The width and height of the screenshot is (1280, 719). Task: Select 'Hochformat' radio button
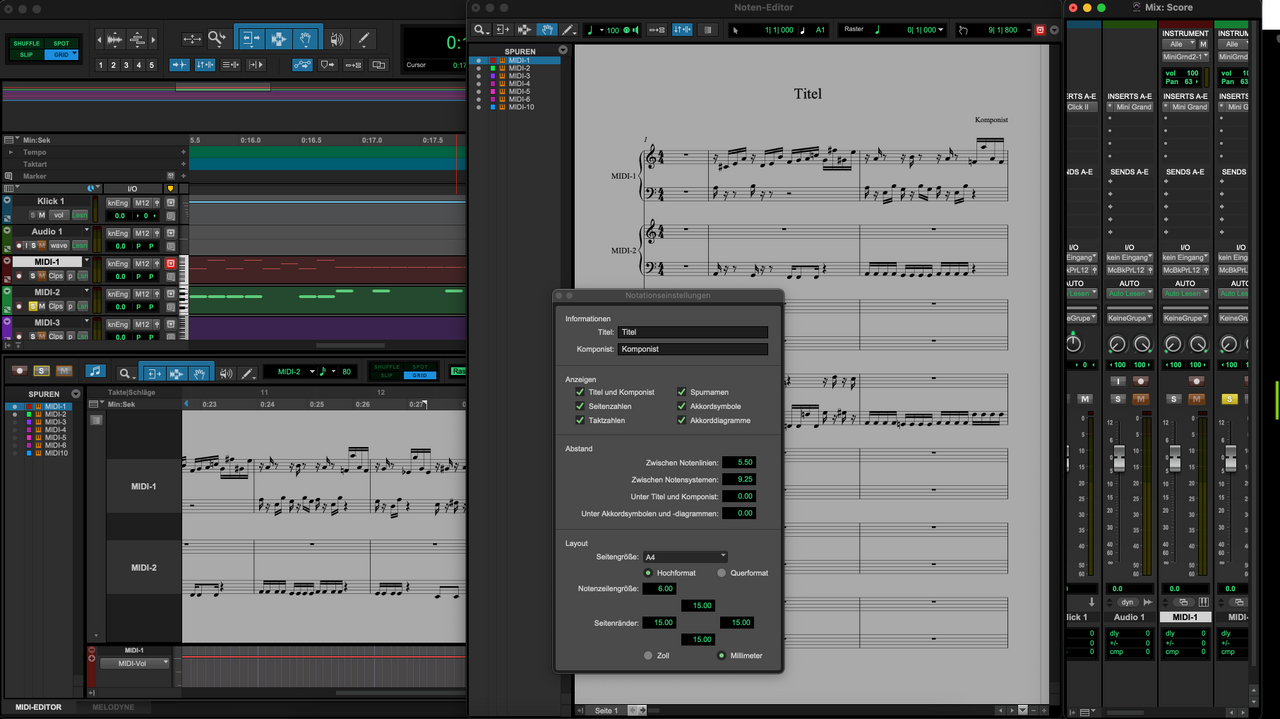[x=648, y=573]
